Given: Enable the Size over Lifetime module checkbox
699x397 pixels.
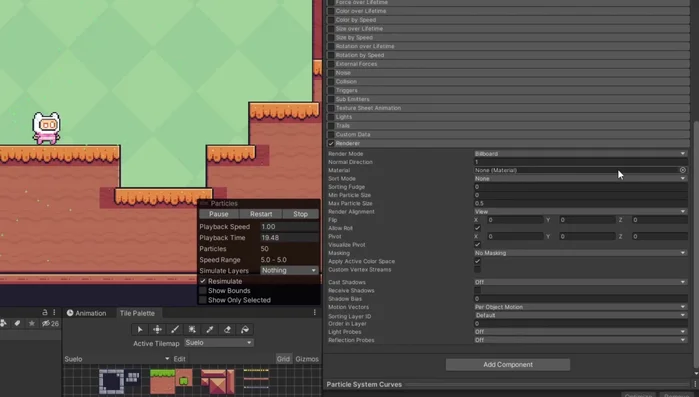Looking at the screenshot, I should coord(331,29).
